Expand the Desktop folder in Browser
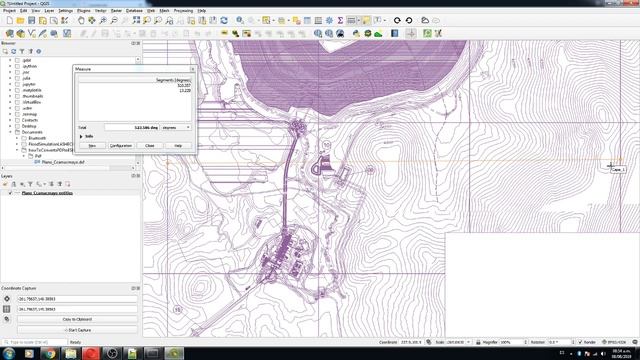Viewport: 640px width, 360px height. (x=10, y=126)
